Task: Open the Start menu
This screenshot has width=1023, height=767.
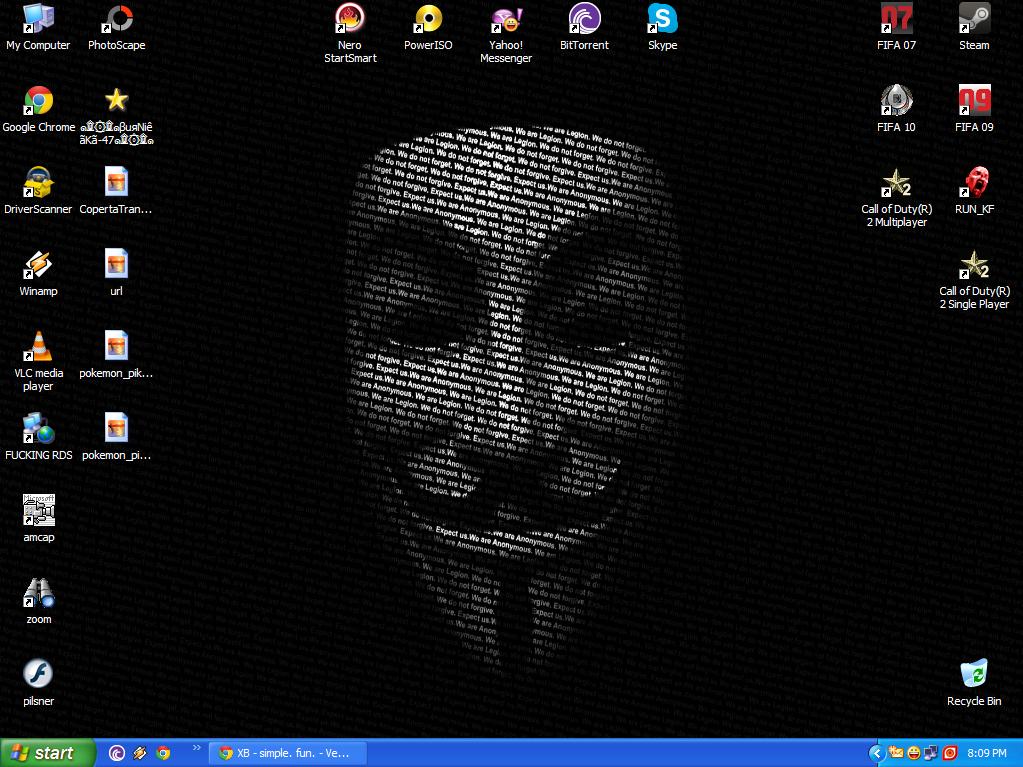Action: pos(48,753)
